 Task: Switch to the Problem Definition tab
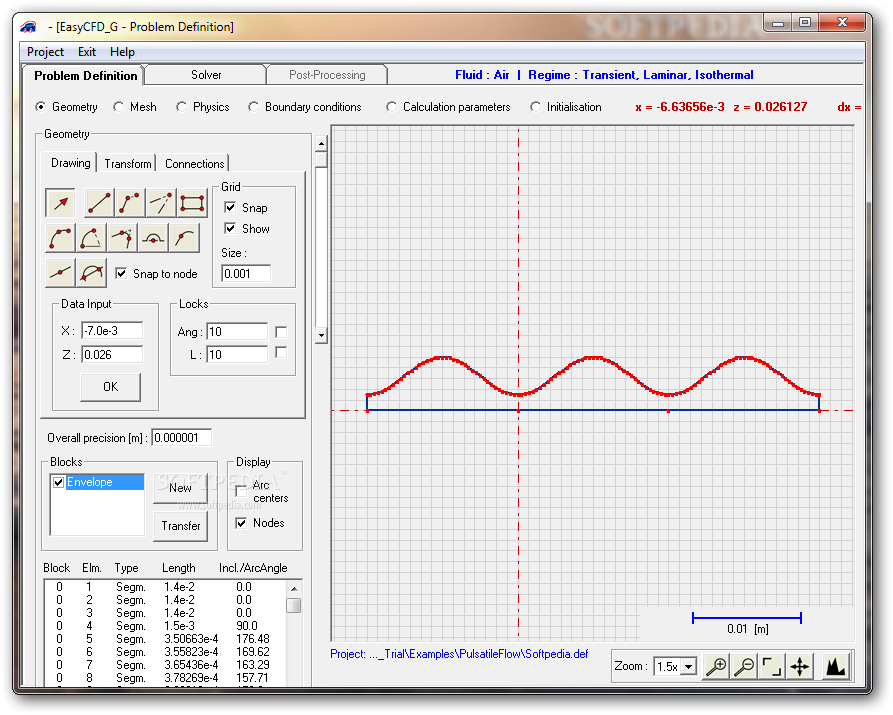[x=85, y=76]
